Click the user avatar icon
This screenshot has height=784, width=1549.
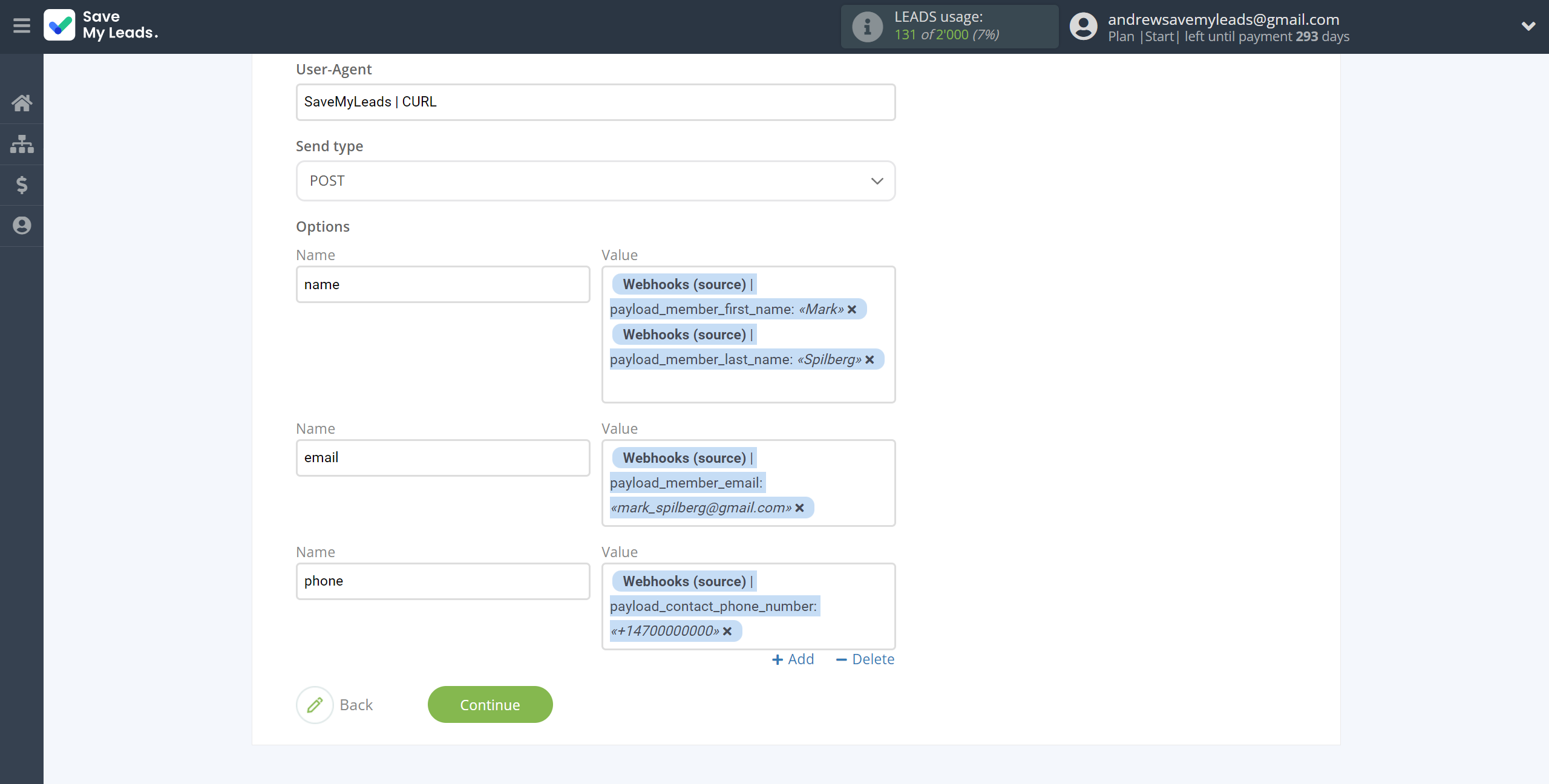pos(1083,27)
